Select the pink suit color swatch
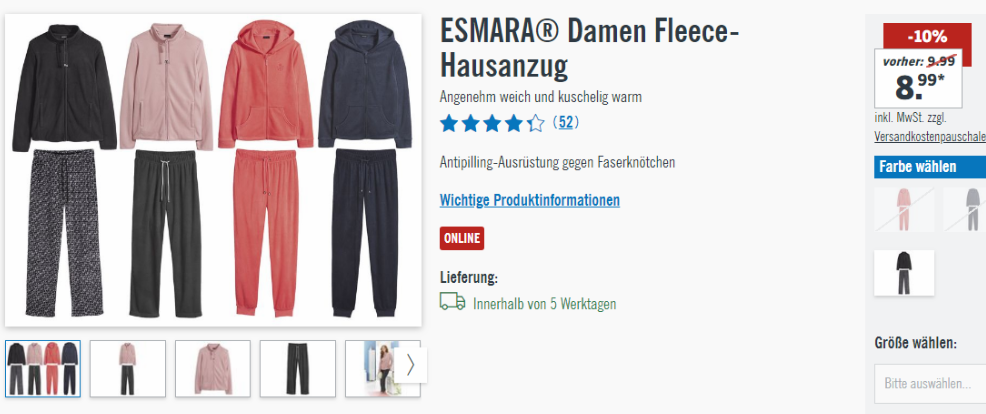The height and width of the screenshot is (414, 986). click(904, 210)
